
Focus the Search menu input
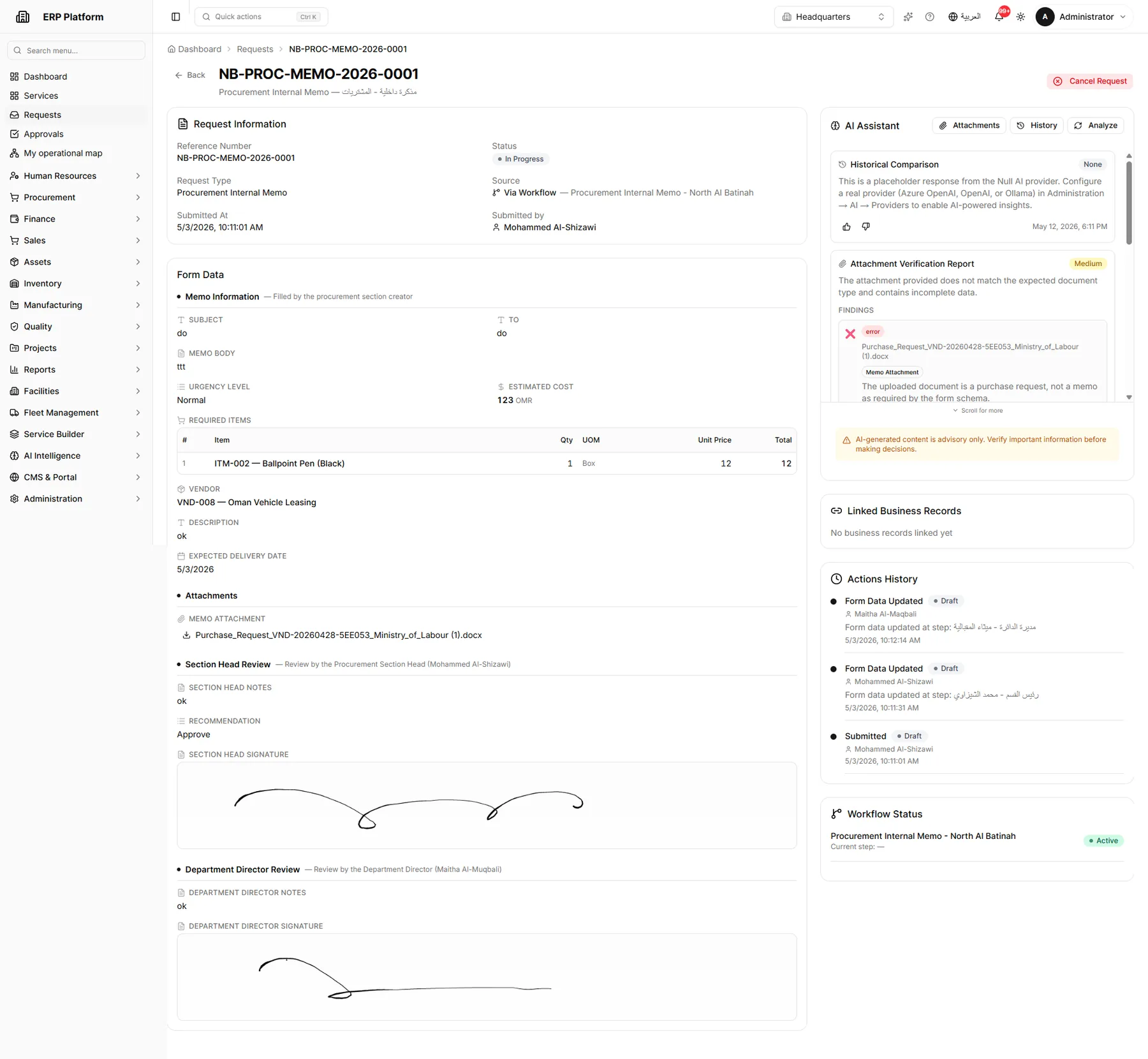click(76, 50)
